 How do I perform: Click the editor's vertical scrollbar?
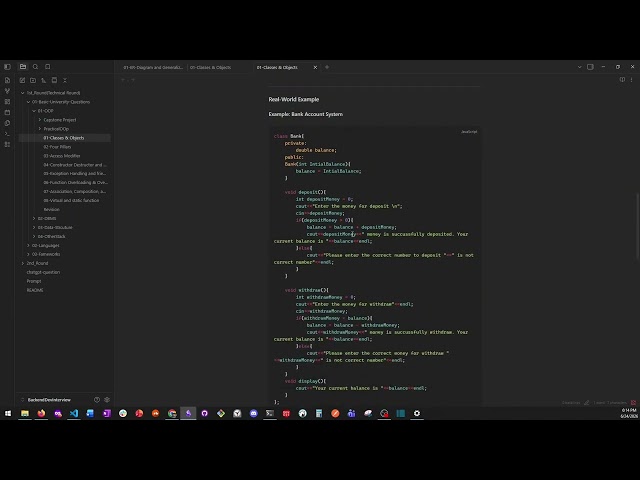(638, 225)
